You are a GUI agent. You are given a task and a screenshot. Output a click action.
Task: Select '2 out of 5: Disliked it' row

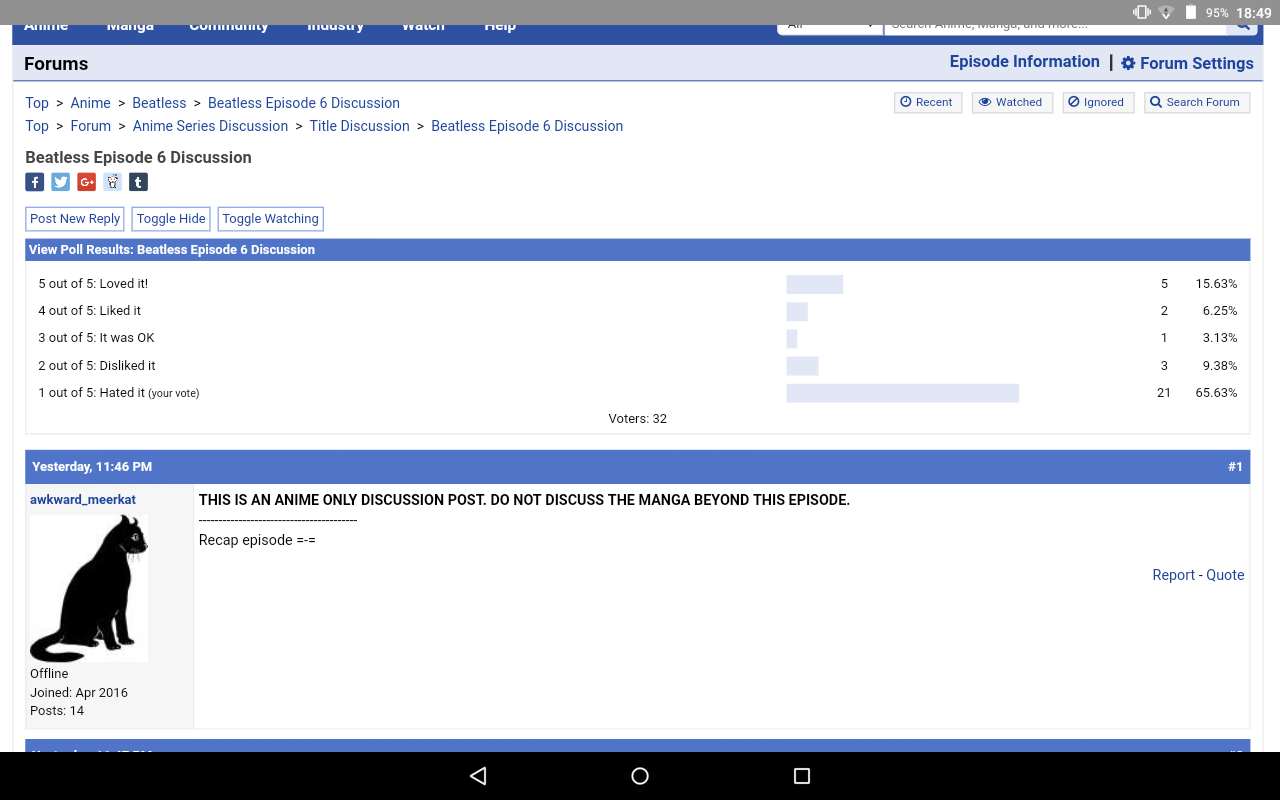point(638,366)
